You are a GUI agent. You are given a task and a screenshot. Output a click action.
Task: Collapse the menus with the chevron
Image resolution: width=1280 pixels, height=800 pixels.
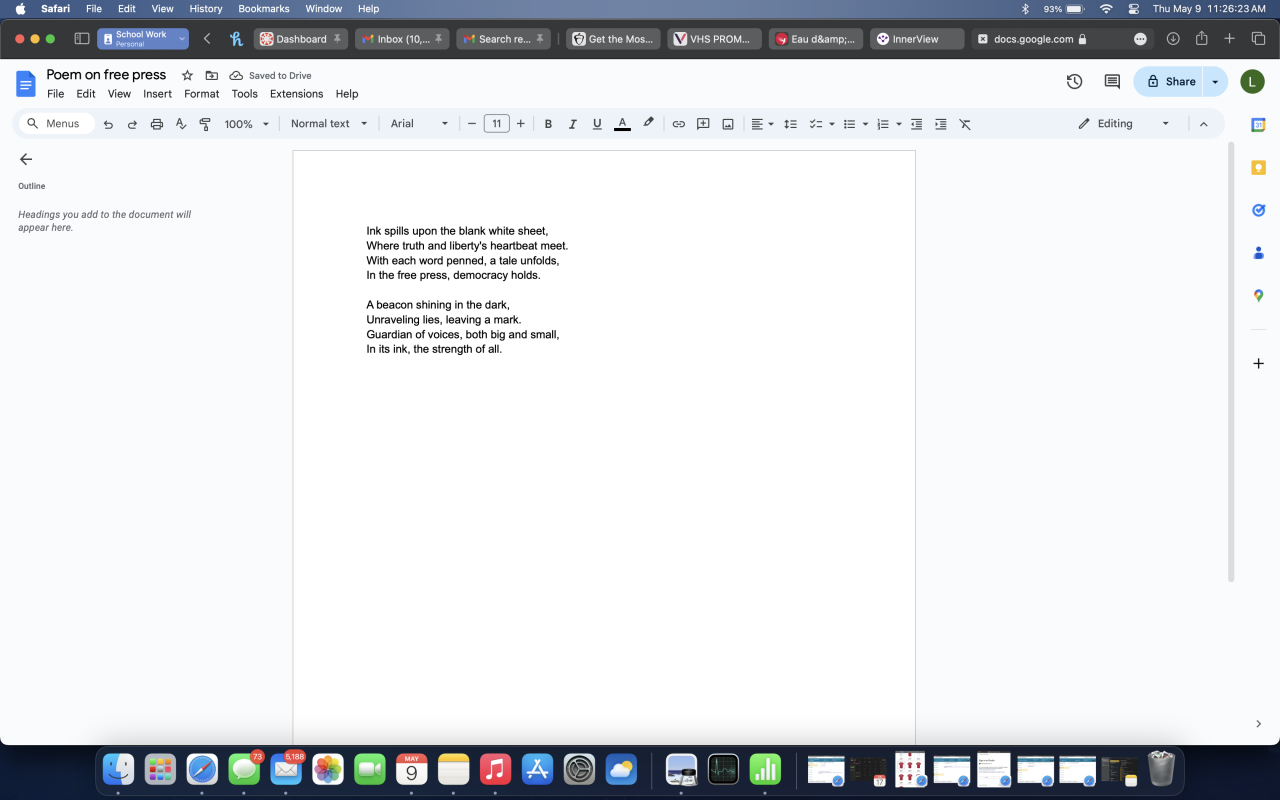(x=1204, y=124)
